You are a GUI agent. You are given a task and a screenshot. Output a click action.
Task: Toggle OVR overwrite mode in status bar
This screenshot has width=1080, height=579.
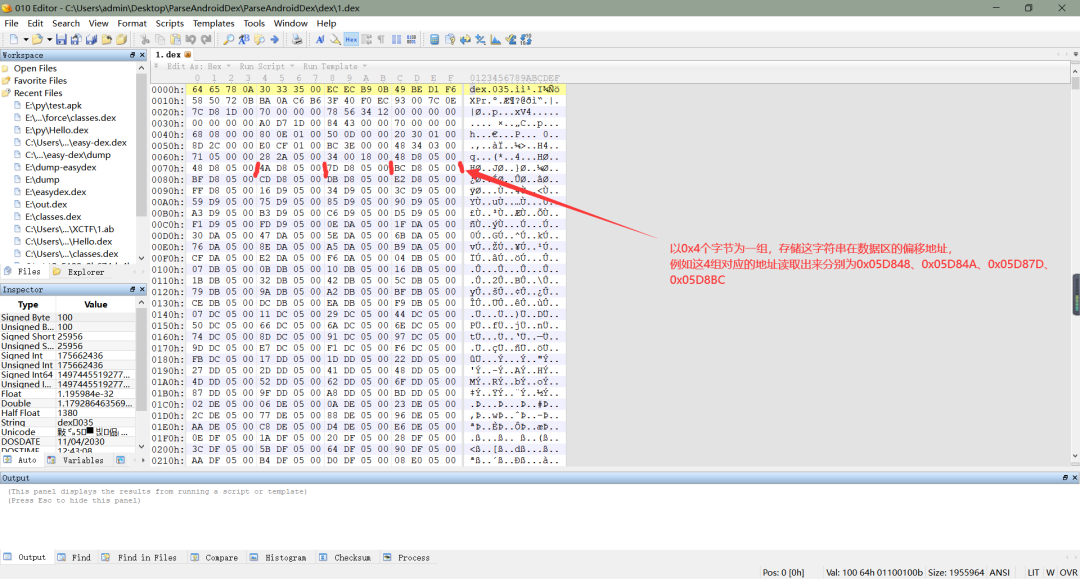[1068, 572]
